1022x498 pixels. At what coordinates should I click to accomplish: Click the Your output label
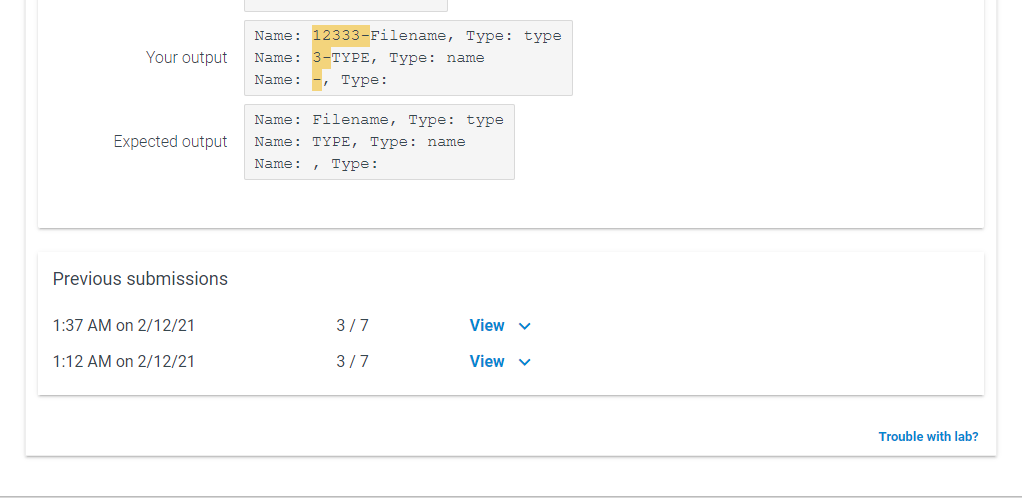coord(186,57)
